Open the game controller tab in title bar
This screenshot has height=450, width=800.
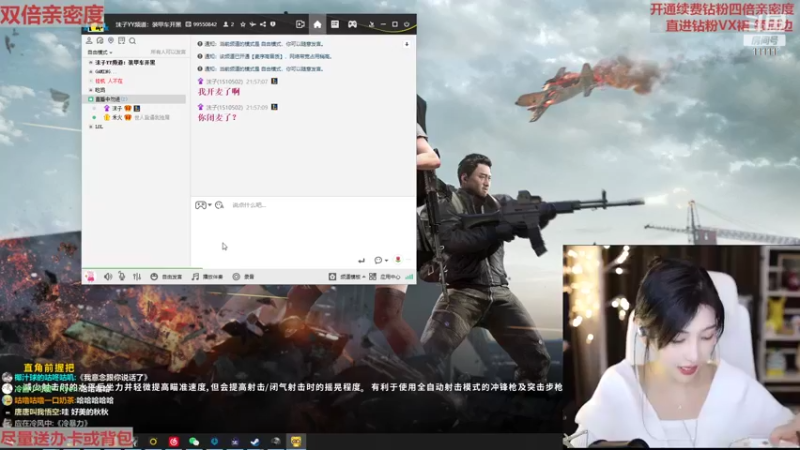[352, 24]
